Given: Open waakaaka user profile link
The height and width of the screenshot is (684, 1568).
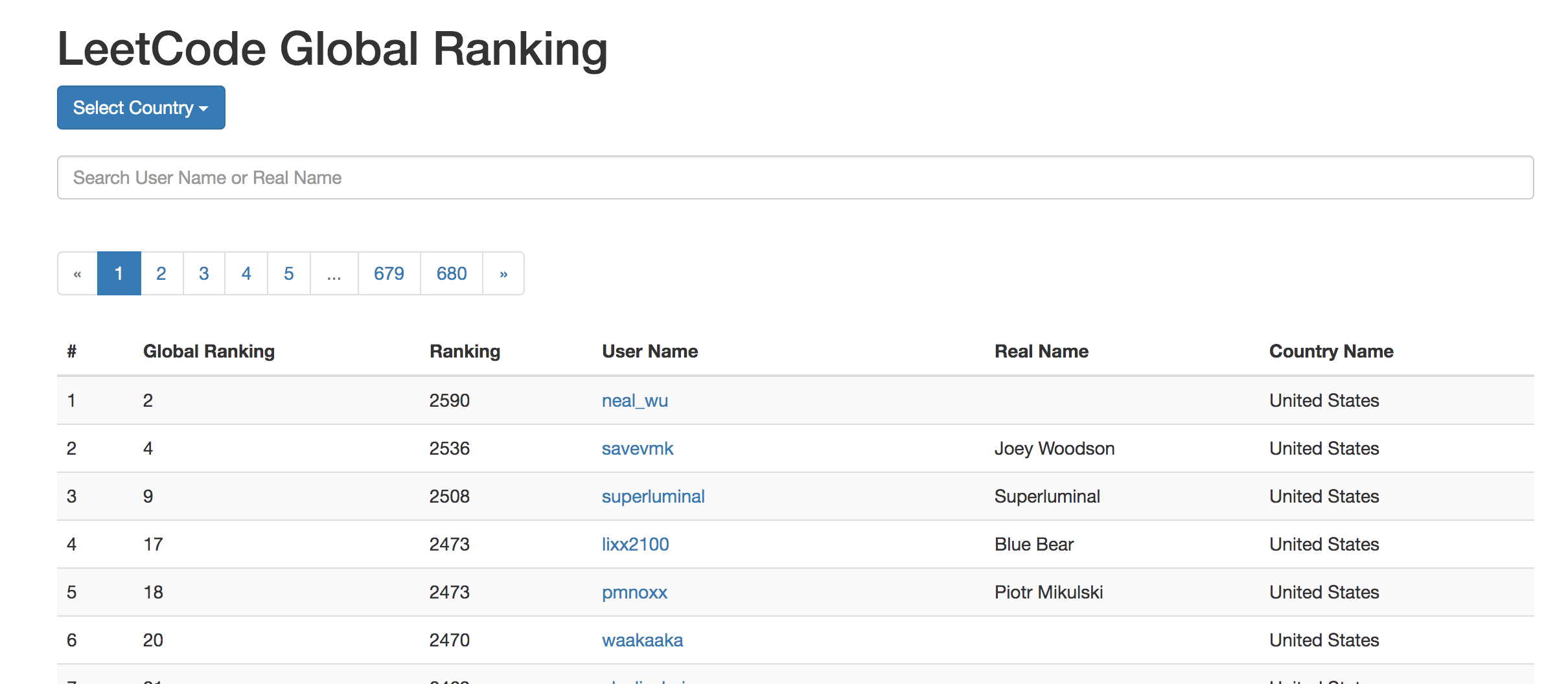Looking at the screenshot, I should pyautogui.click(x=642, y=640).
